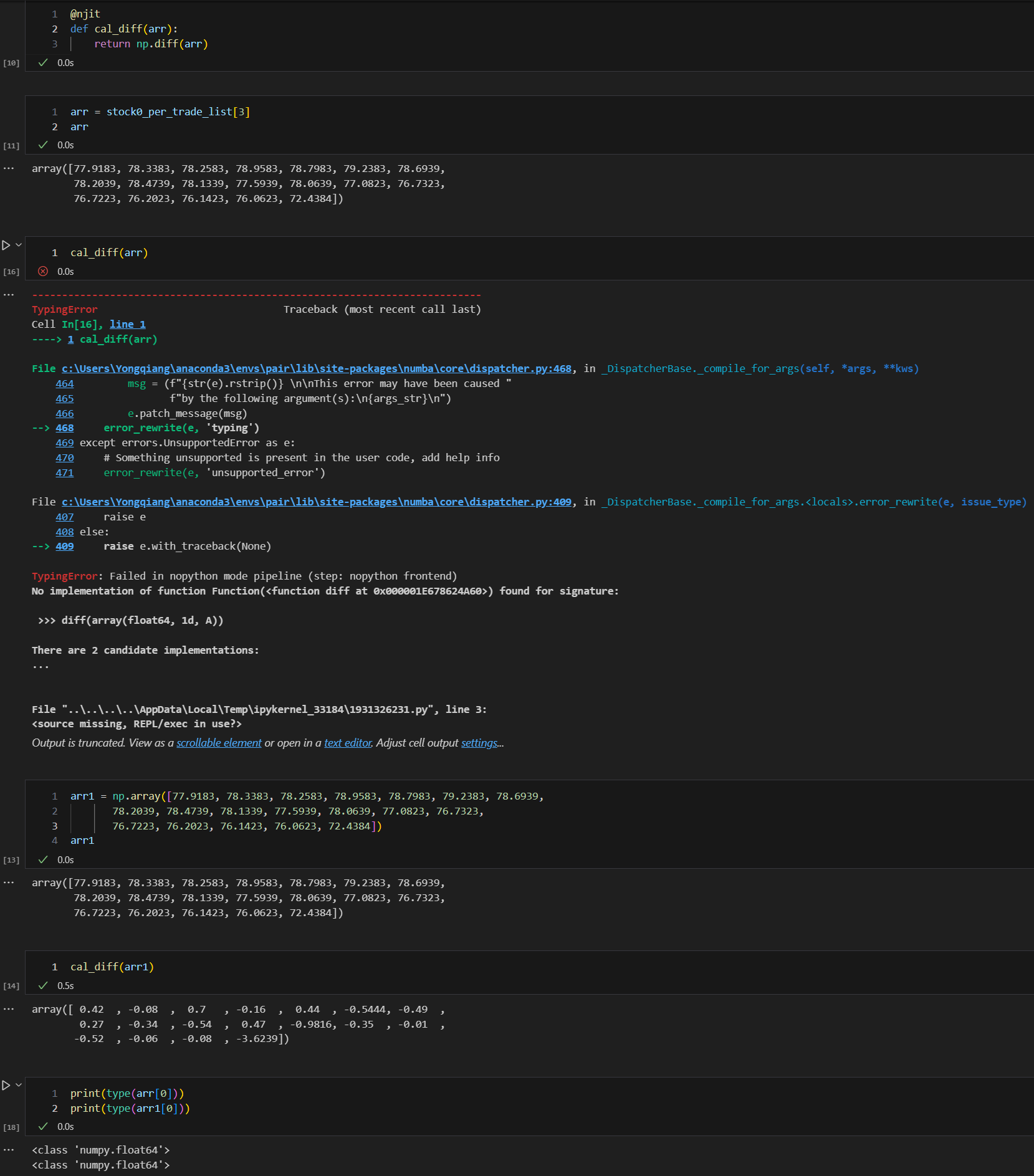Viewport: 1034px width, 1176px height.
Task: Jump to line 464 link in traceback
Action: coord(64,383)
